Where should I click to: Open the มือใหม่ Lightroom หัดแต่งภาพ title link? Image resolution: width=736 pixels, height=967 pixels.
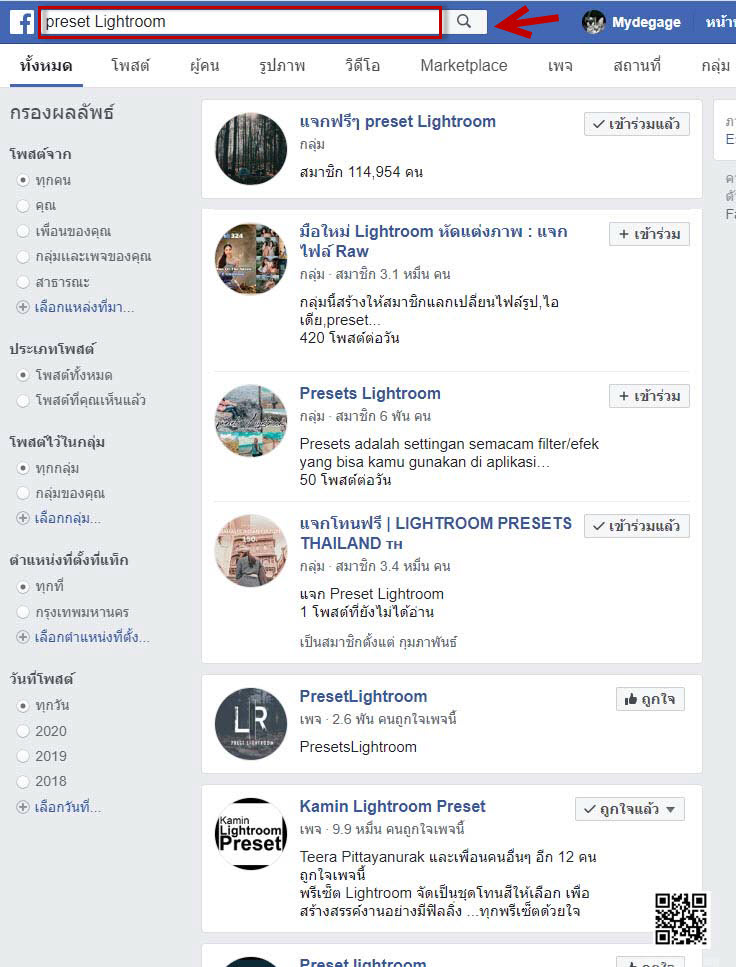[433, 241]
